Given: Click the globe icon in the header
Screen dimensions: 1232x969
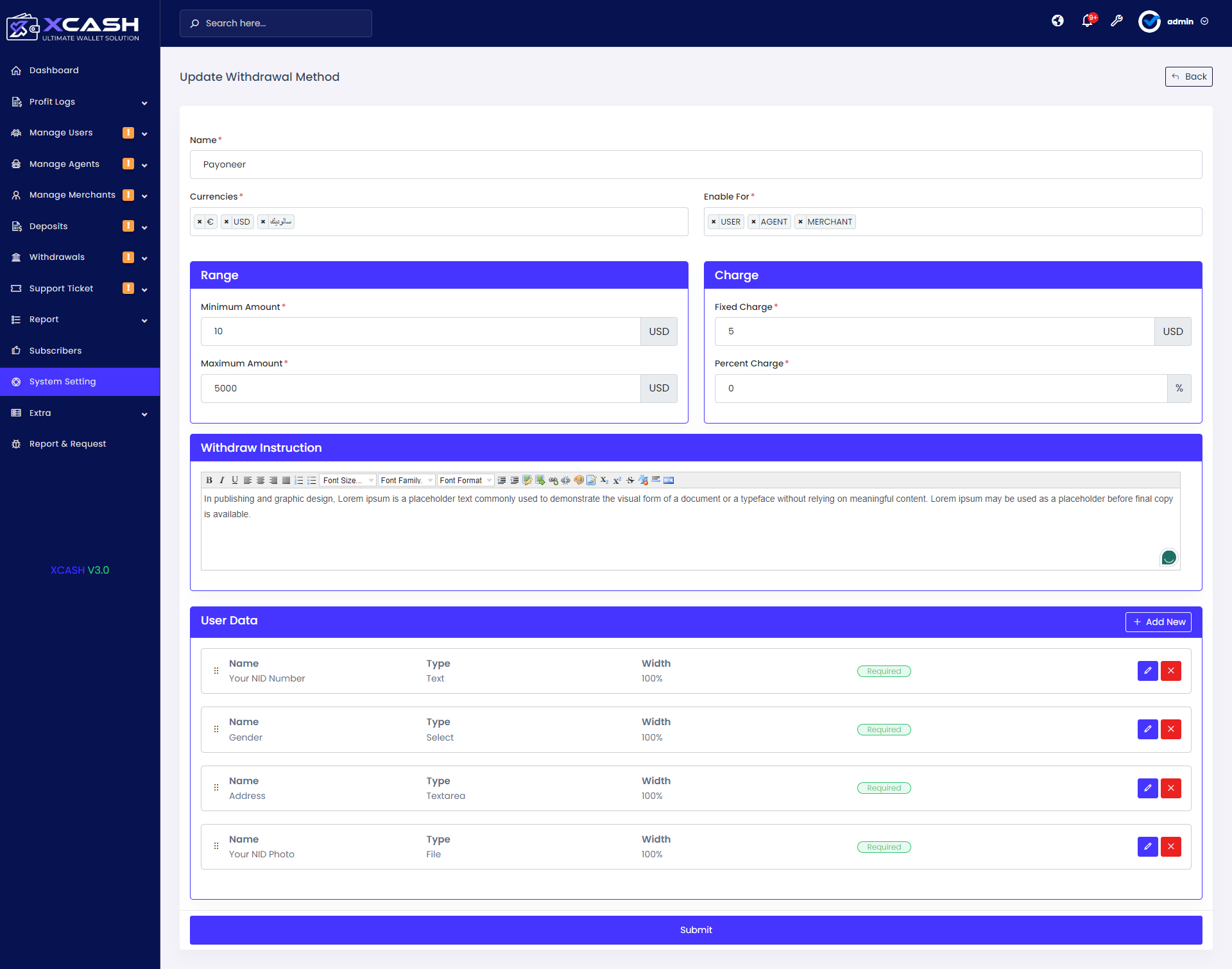Looking at the screenshot, I should [x=1057, y=21].
